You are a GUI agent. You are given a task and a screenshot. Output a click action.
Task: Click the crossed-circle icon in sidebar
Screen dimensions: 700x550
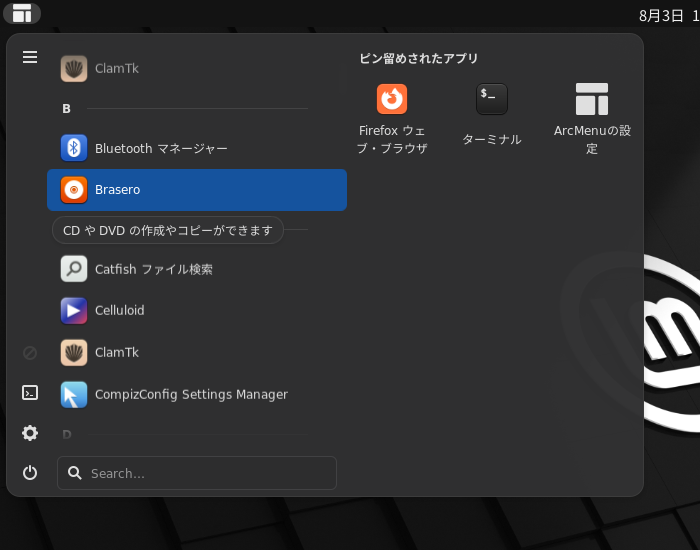point(30,353)
